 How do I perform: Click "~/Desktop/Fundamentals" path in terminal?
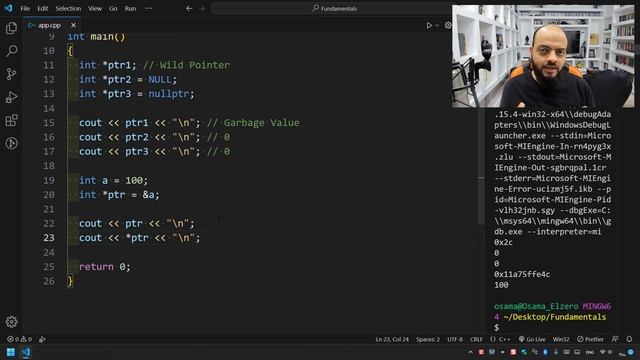555,317
